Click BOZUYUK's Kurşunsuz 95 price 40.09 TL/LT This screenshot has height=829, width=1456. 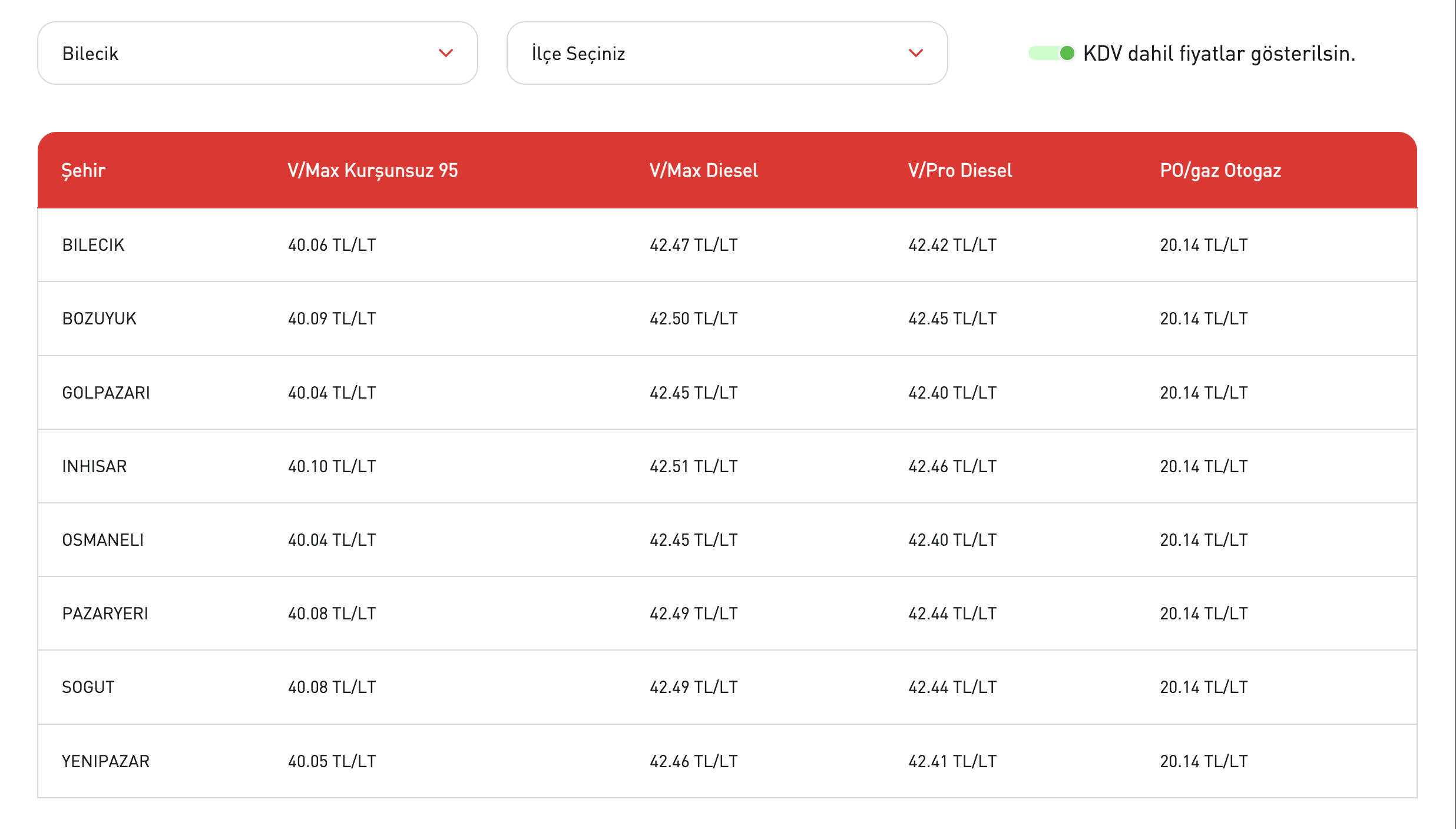click(x=332, y=319)
